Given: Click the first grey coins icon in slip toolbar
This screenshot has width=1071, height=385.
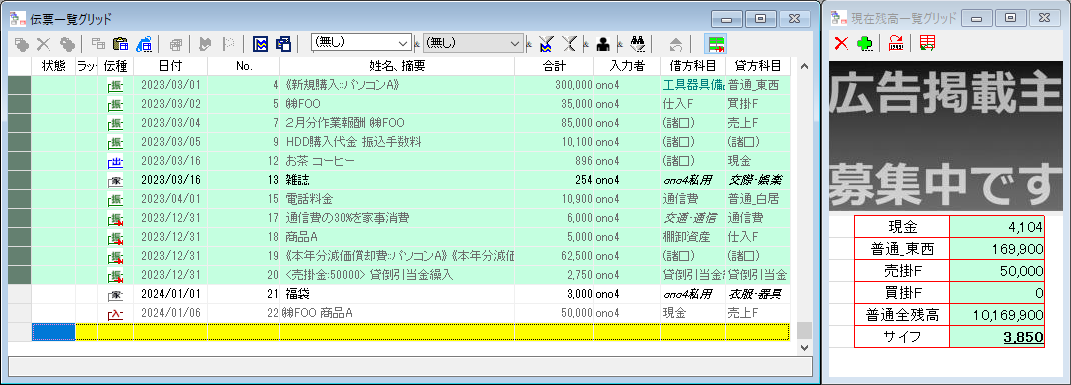Looking at the screenshot, I should (21, 44).
